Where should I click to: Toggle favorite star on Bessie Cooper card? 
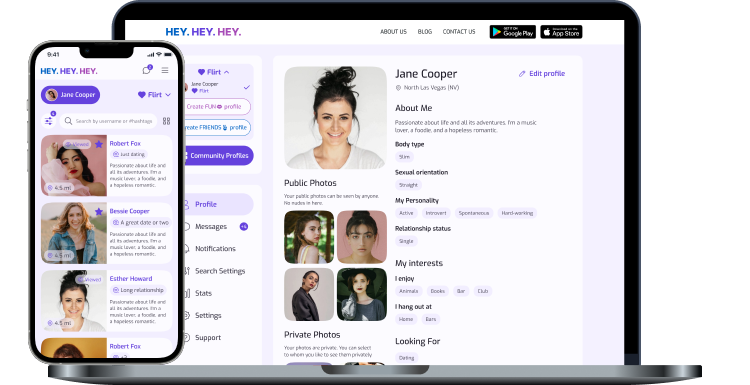99,211
